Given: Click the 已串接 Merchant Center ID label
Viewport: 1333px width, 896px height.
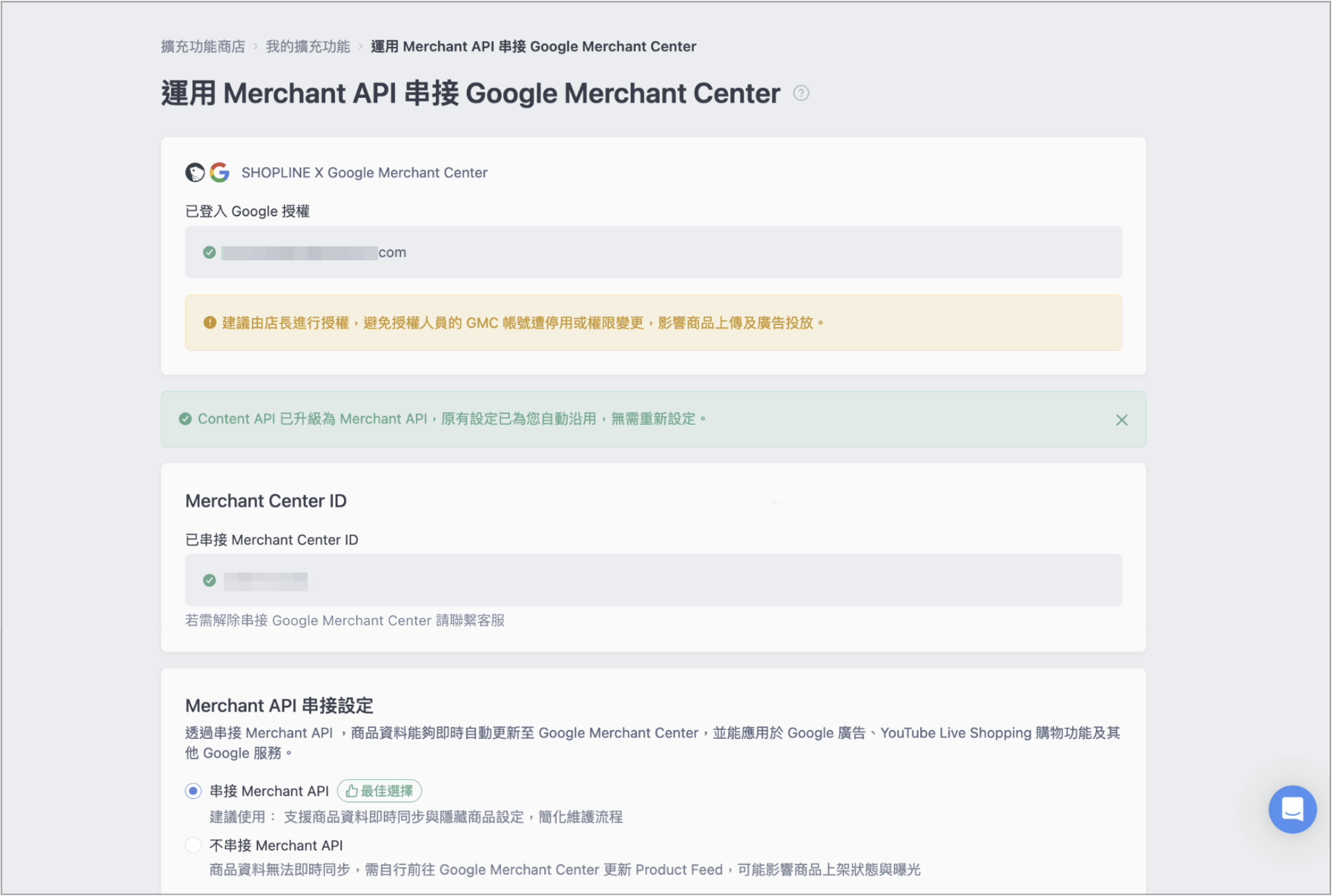Looking at the screenshot, I should [x=272, y=540].
